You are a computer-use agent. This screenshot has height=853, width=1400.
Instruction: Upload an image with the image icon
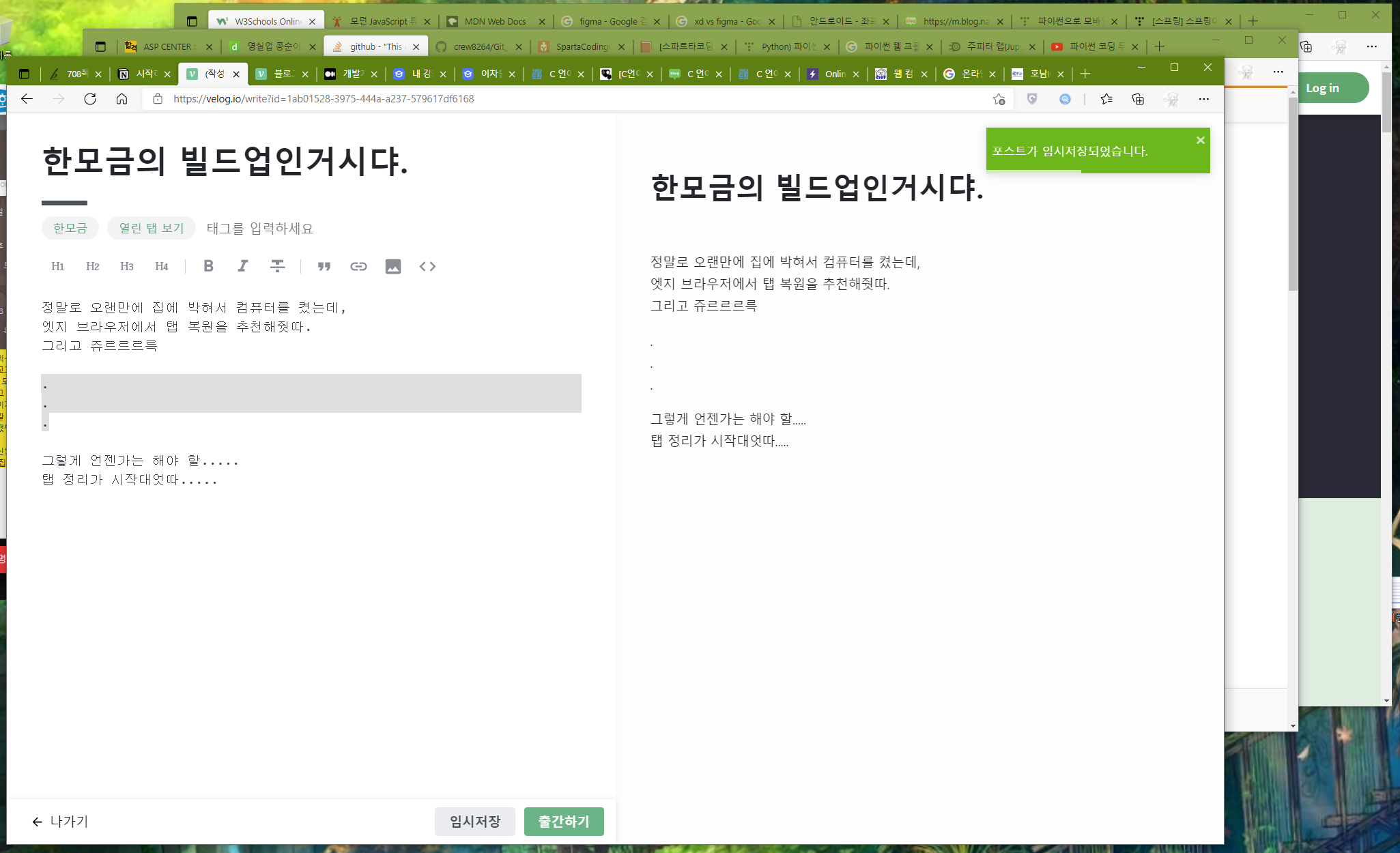(393, 266)
